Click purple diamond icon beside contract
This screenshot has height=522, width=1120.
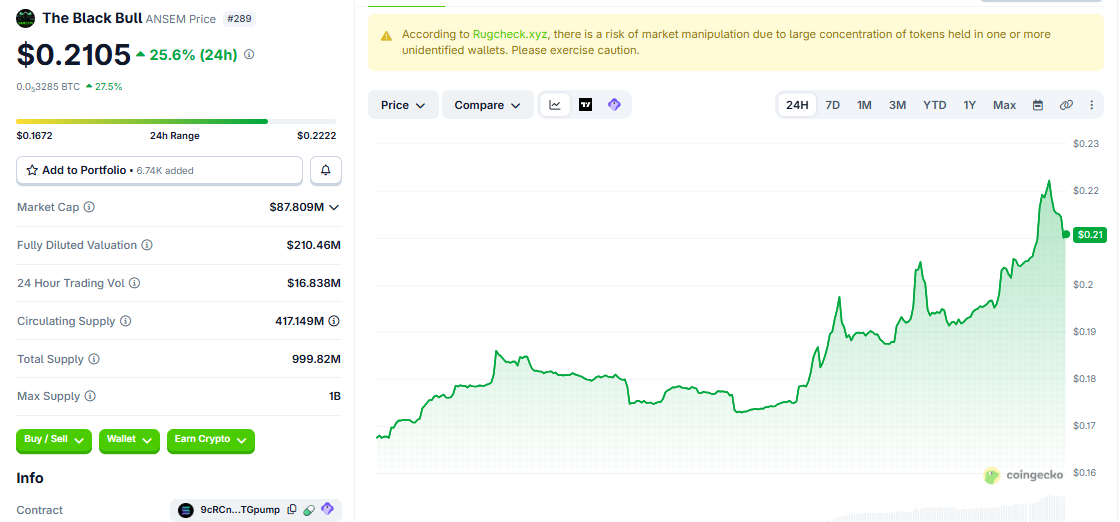pos(327,509)
